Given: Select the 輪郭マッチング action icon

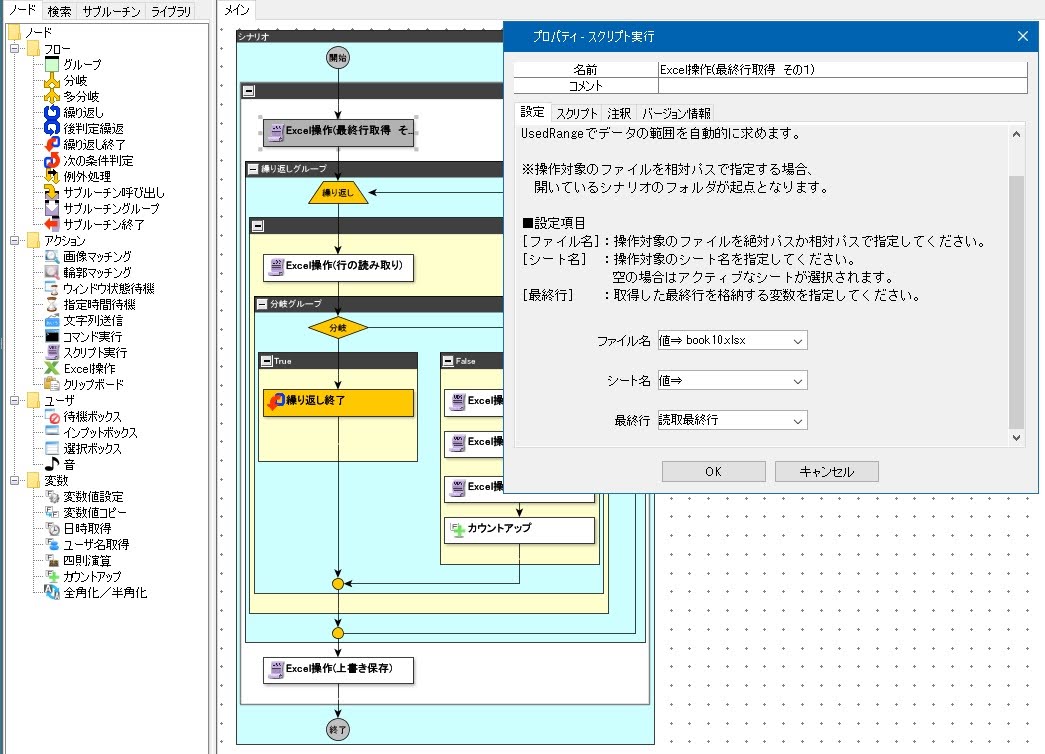Looking at the screenshot, I should [52, 273].
